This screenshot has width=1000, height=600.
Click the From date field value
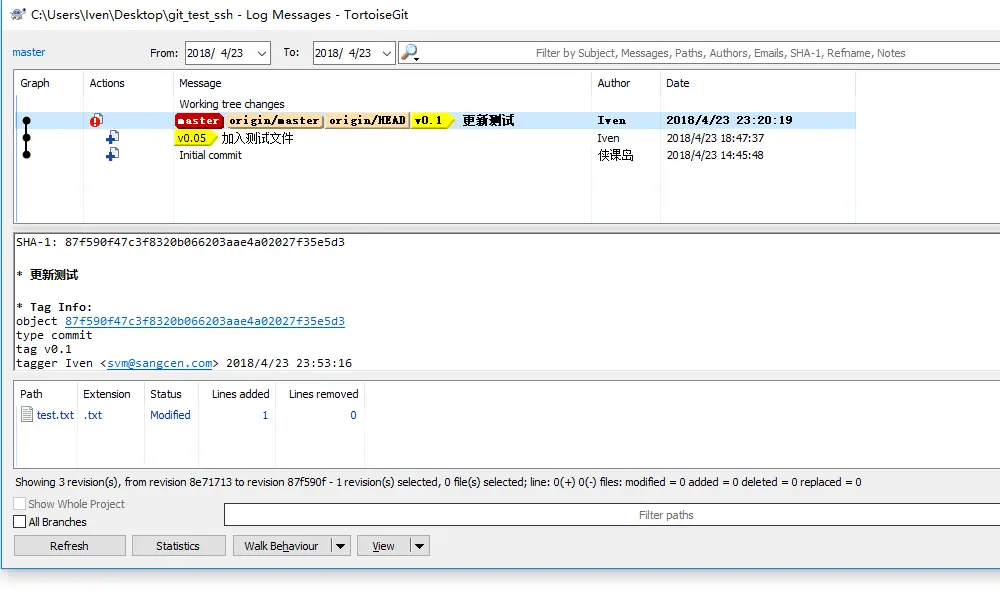pyautogui.click(x=216, y=53)
